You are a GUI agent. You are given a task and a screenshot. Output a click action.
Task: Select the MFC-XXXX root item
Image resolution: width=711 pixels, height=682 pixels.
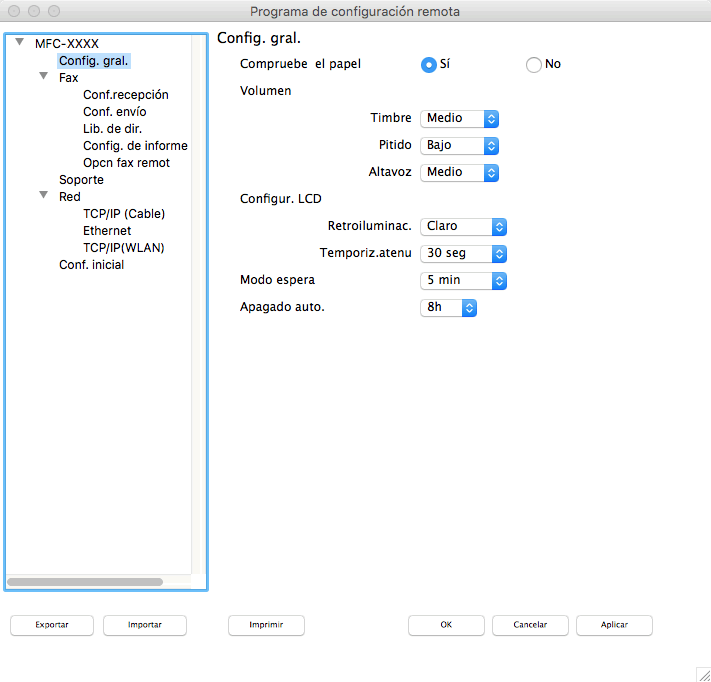[67, 44]
